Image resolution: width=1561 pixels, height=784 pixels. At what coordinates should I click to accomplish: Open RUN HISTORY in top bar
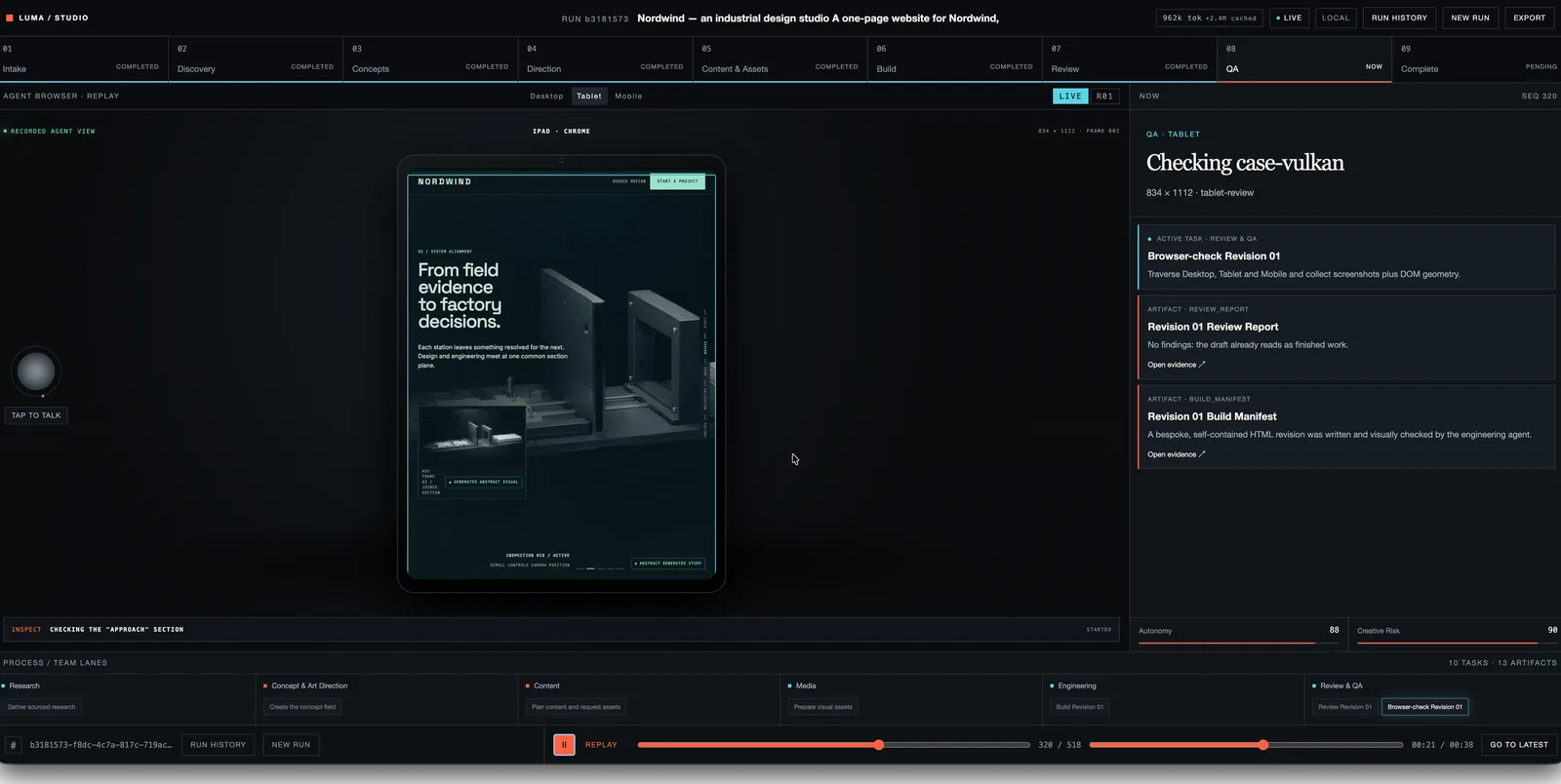(1399, 18)
